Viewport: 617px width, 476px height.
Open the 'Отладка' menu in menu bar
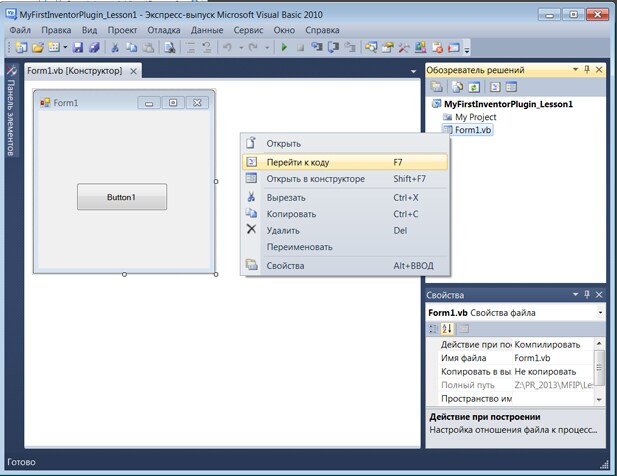pyautogui.click(x=163, y=30)
